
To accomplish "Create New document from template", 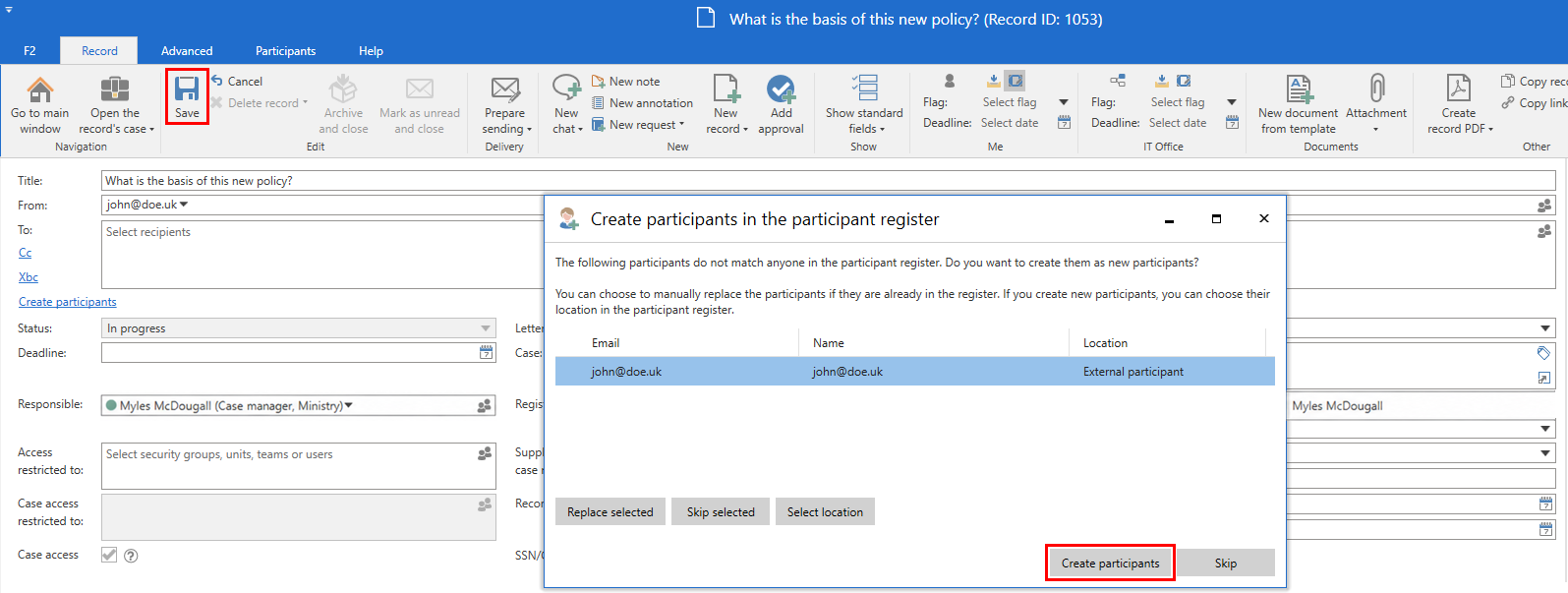I will pos(1299,104).
